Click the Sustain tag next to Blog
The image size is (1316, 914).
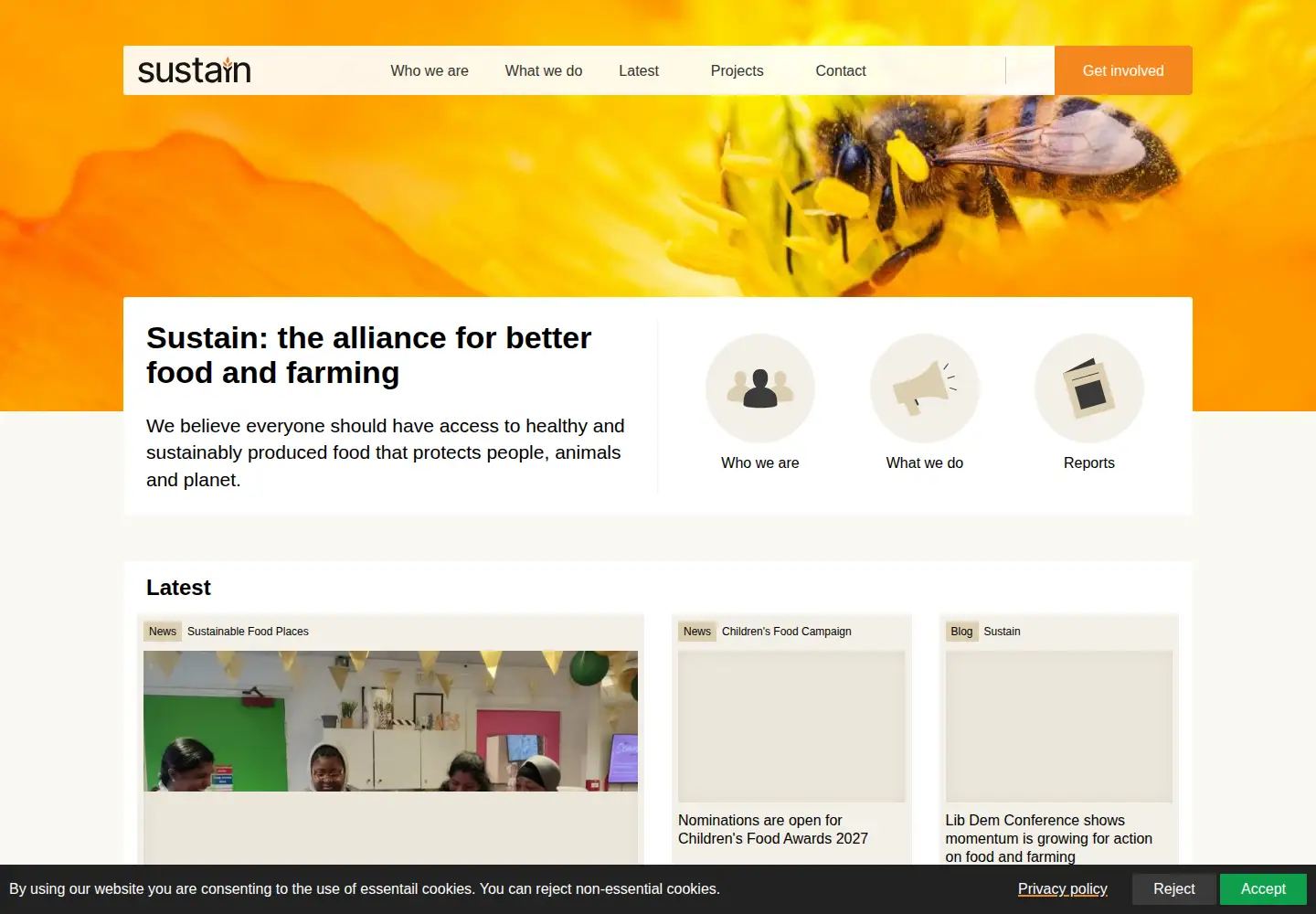coord(1002,632)
